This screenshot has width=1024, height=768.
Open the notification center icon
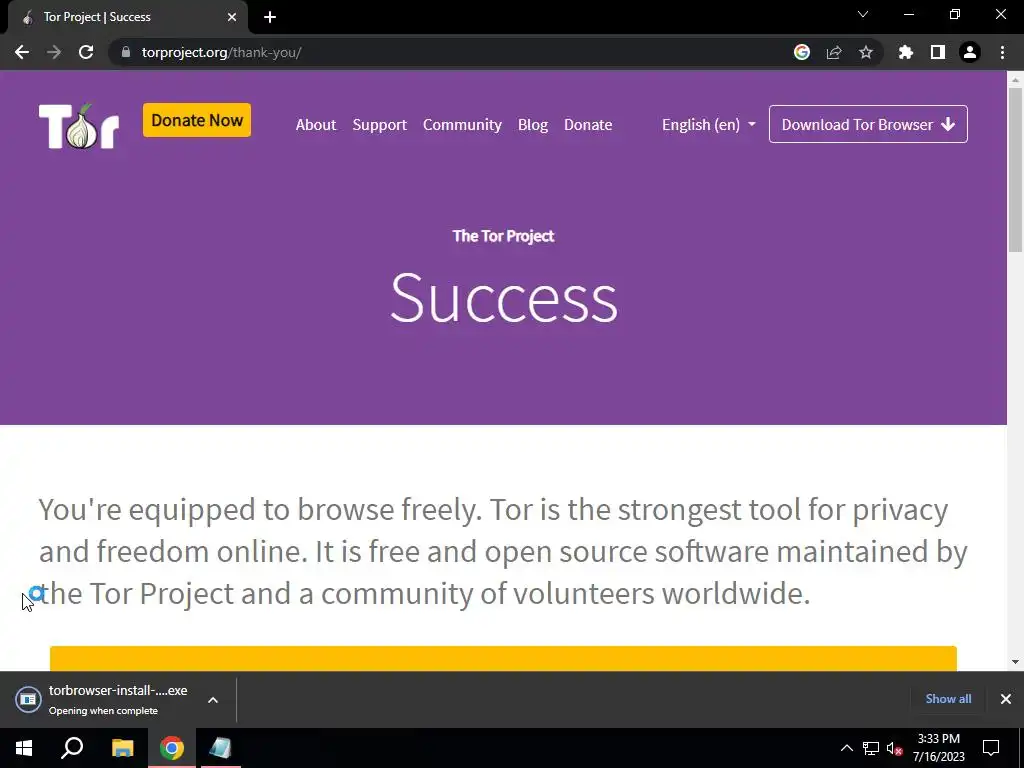tap(991, 748)
